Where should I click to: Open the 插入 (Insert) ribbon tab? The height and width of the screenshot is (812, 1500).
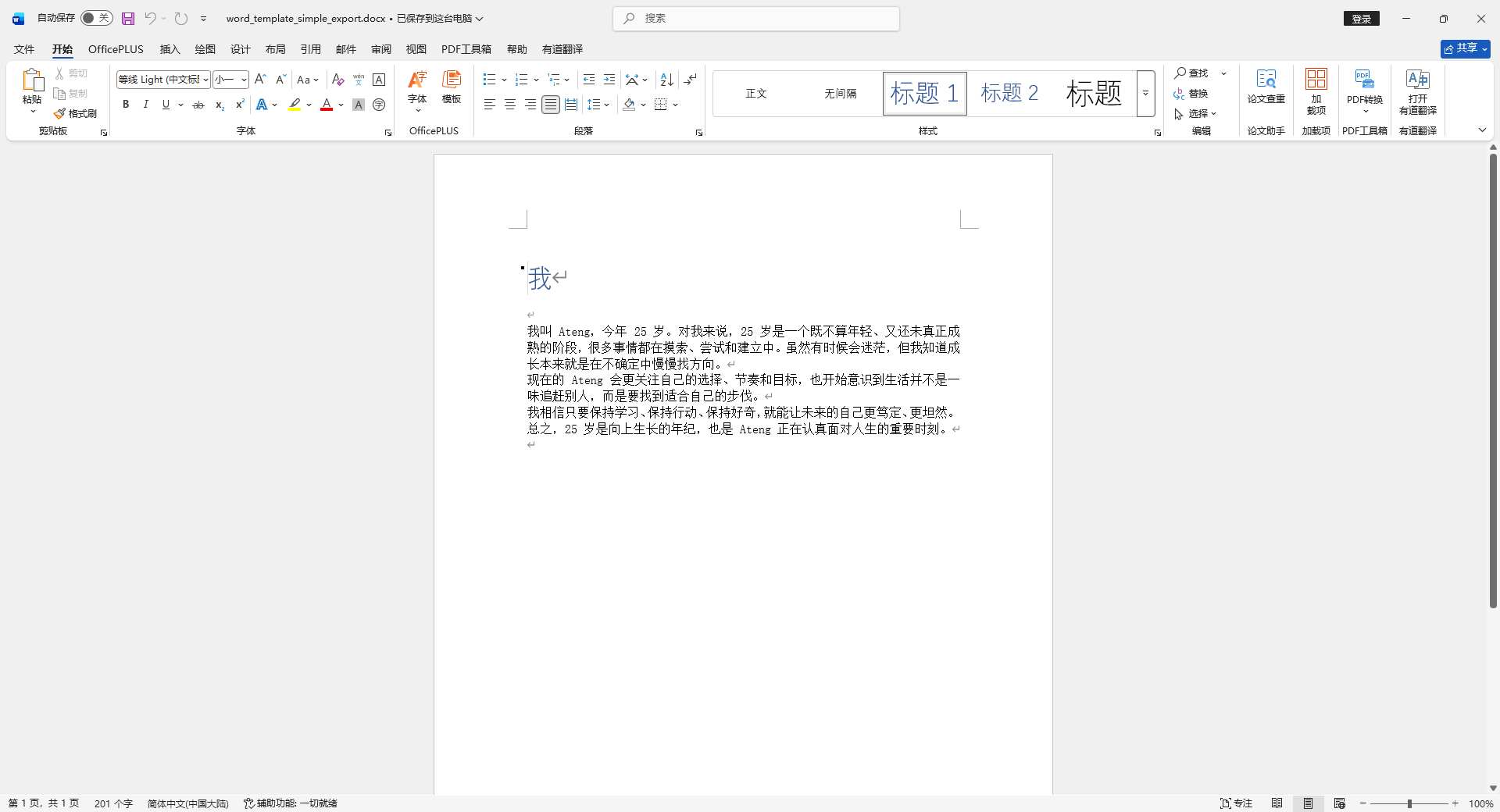(x=170, y=49)
